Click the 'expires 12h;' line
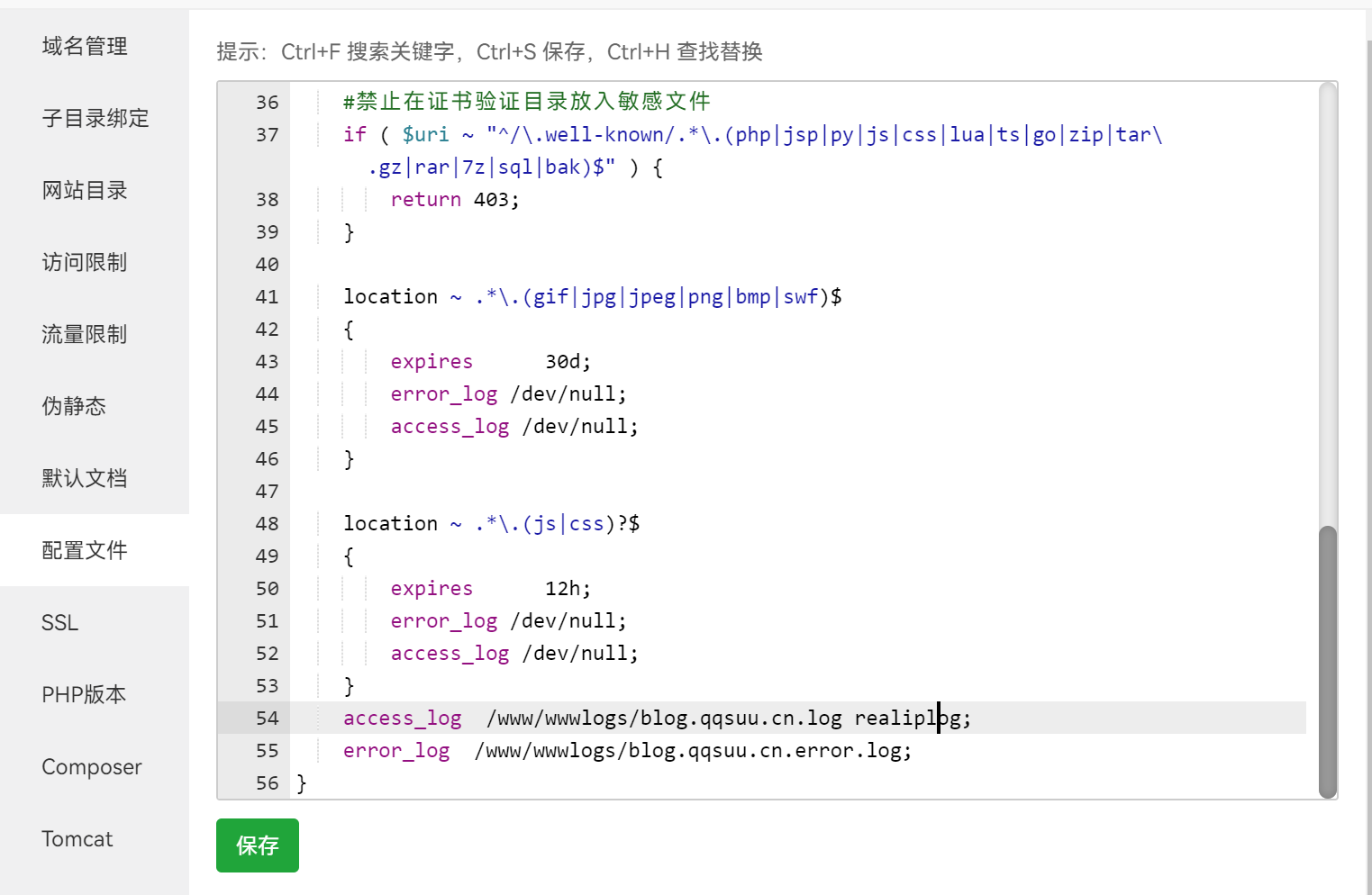Screen dimensions: 1372x895 coord(490,589)
